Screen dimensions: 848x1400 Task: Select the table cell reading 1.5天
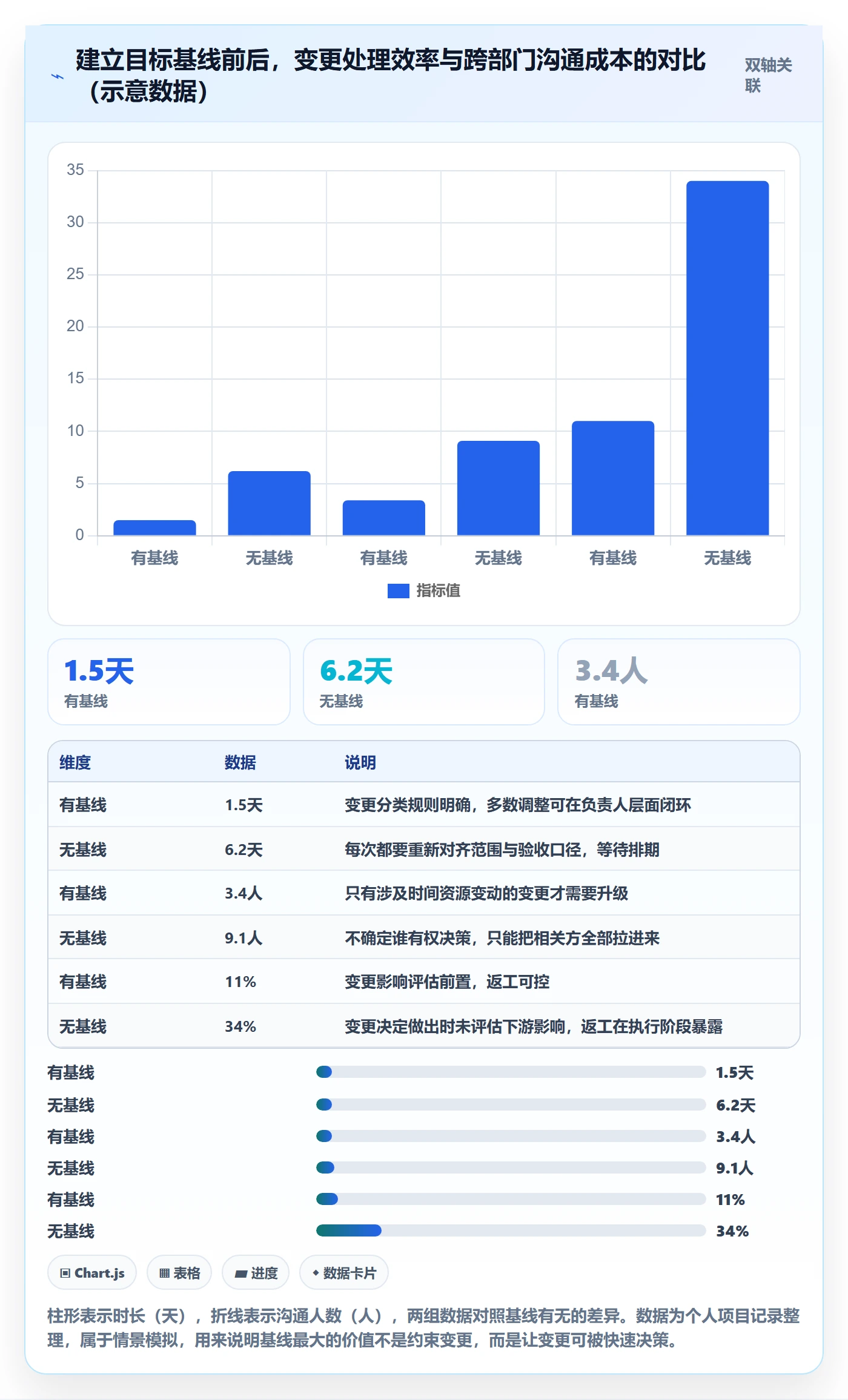pyautogui.click(x=243, y=805)
